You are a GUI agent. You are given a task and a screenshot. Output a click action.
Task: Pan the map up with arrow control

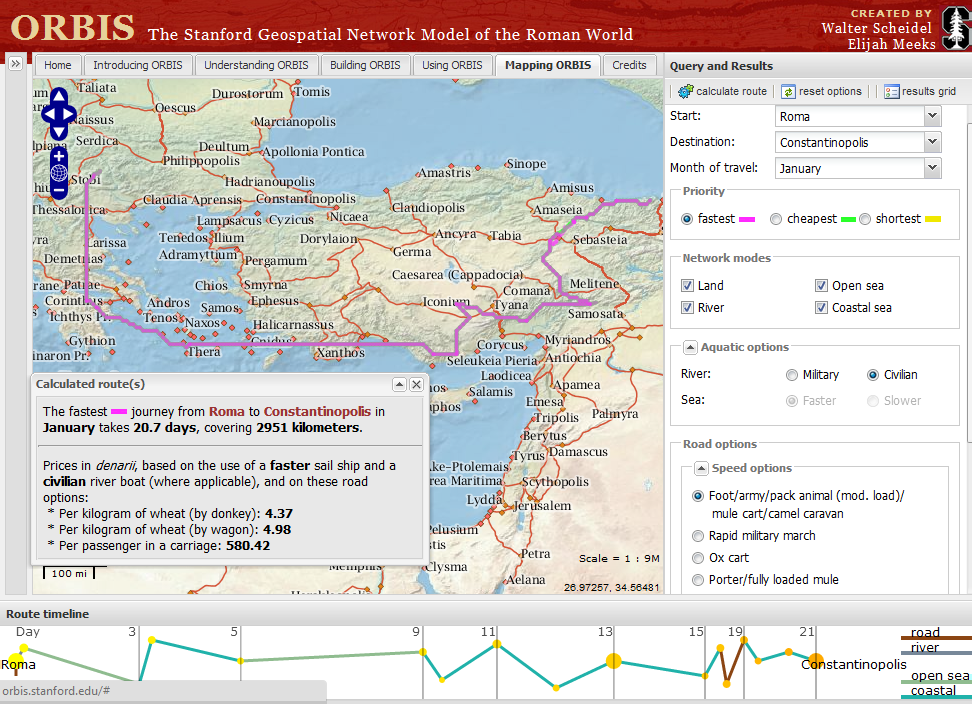59,96
